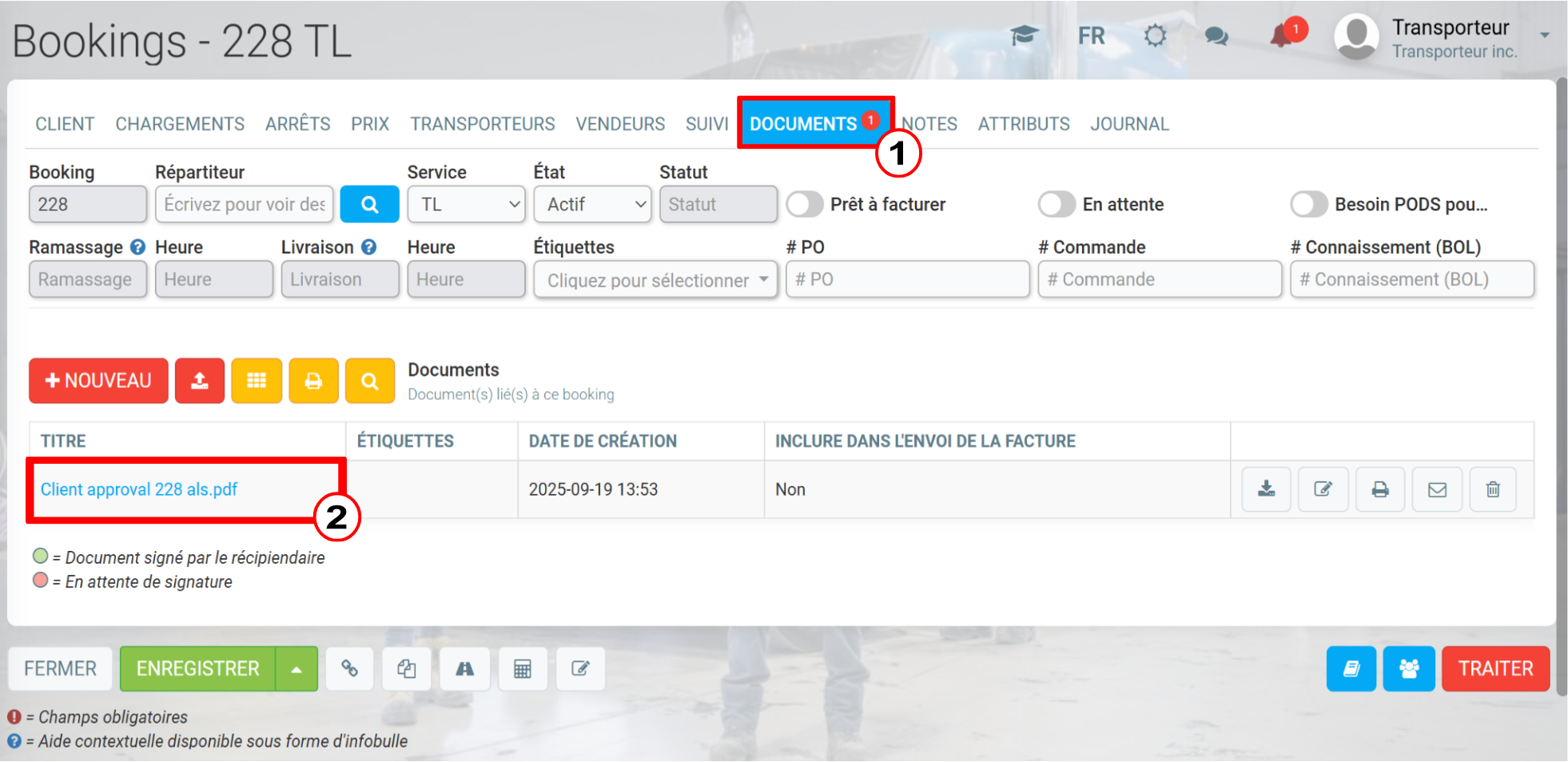Expand the État dropdown

[592, 205]
